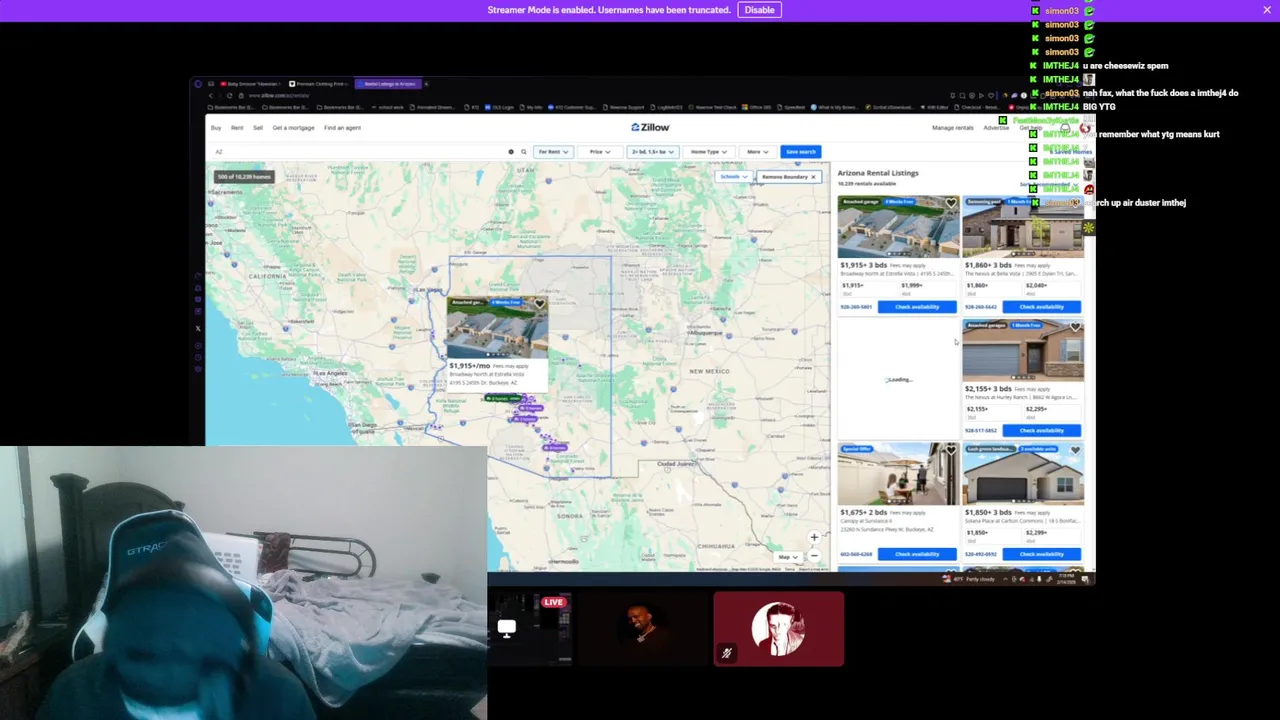Open the $1,850+ 3 bds Solana Place photo
The image size is (1280, 720).
coord(1022,475)
